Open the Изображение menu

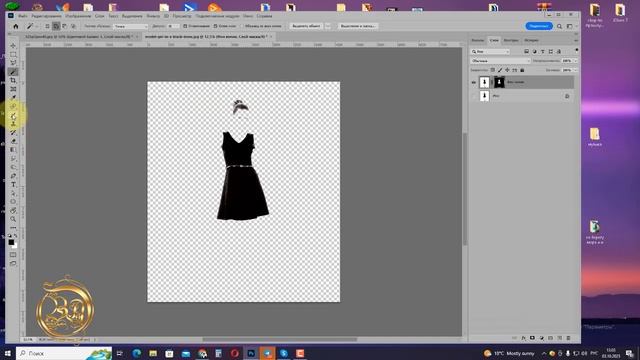78,16
